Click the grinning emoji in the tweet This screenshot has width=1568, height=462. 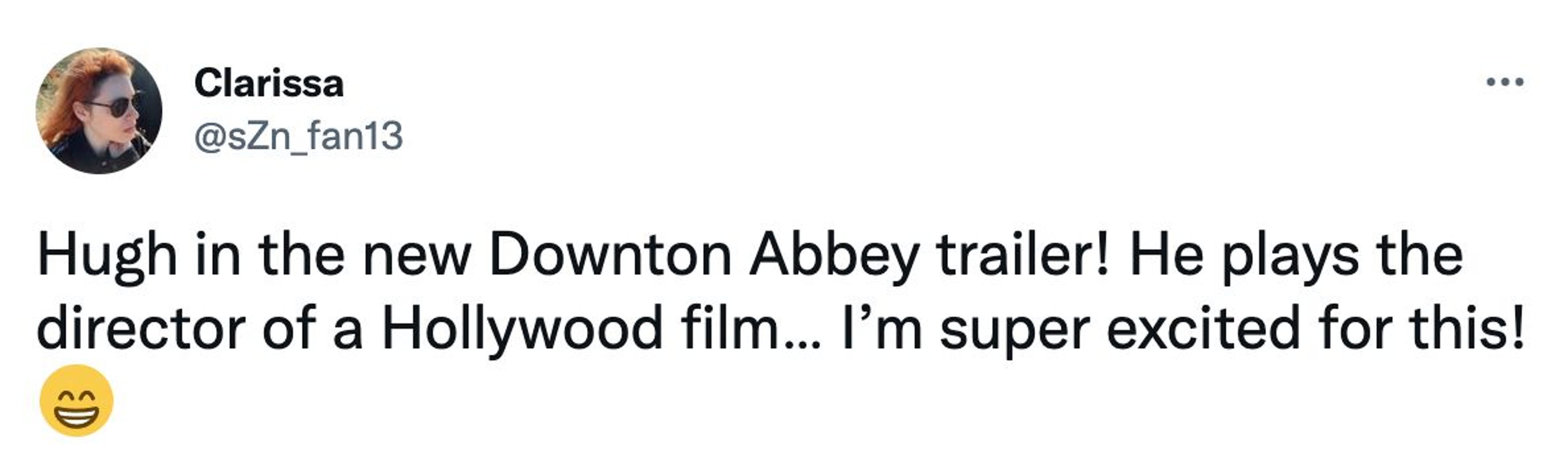tap(77, 400)
